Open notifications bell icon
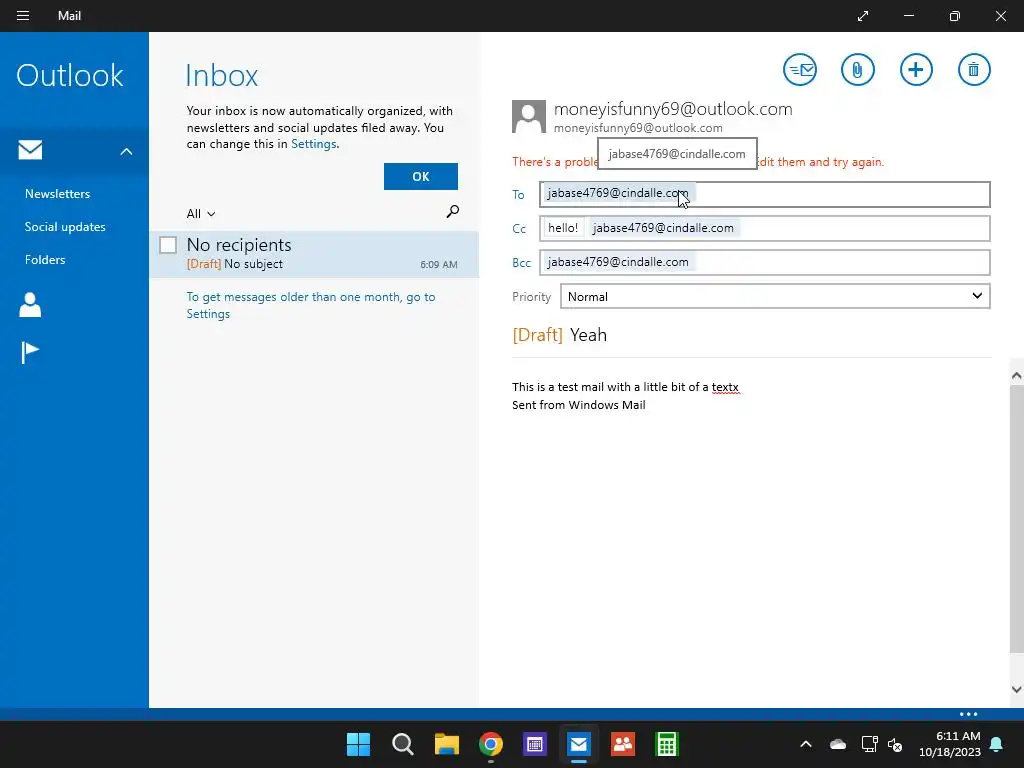1024x768 pixels. click(x=997, y=744)
